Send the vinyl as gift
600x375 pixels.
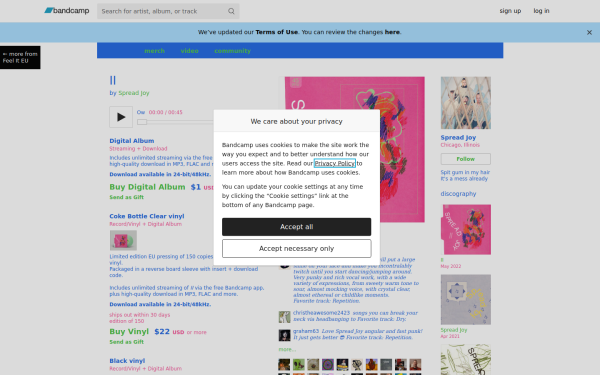(x=126, y=342)
